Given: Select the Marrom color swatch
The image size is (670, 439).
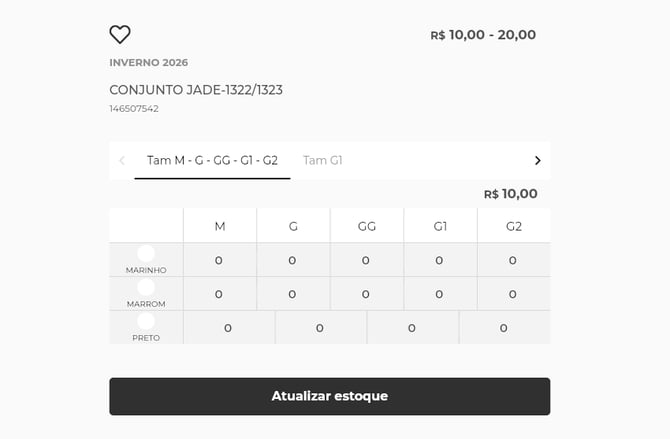Looking at the screenshot, I should (x=146, y=288).
